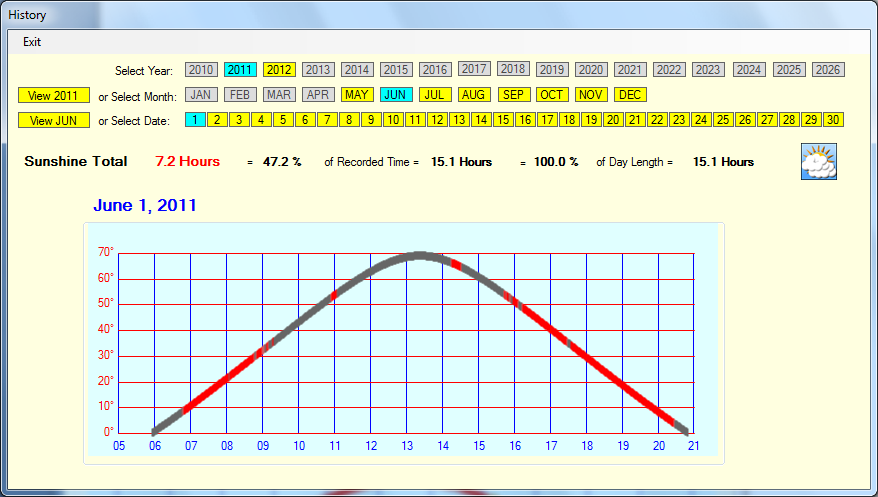This screenshot has height=497, width=878.
Task: Choose date 30
Action: (x=833, y=119)
